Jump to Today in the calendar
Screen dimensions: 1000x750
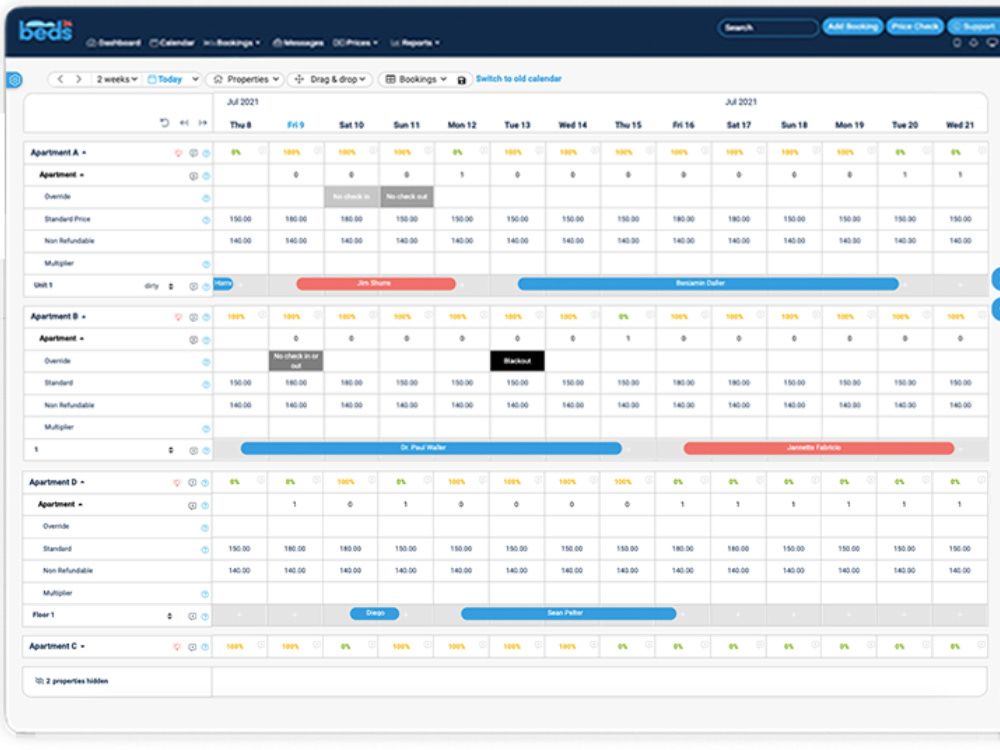pyautogui.click(x=165, y=79)
